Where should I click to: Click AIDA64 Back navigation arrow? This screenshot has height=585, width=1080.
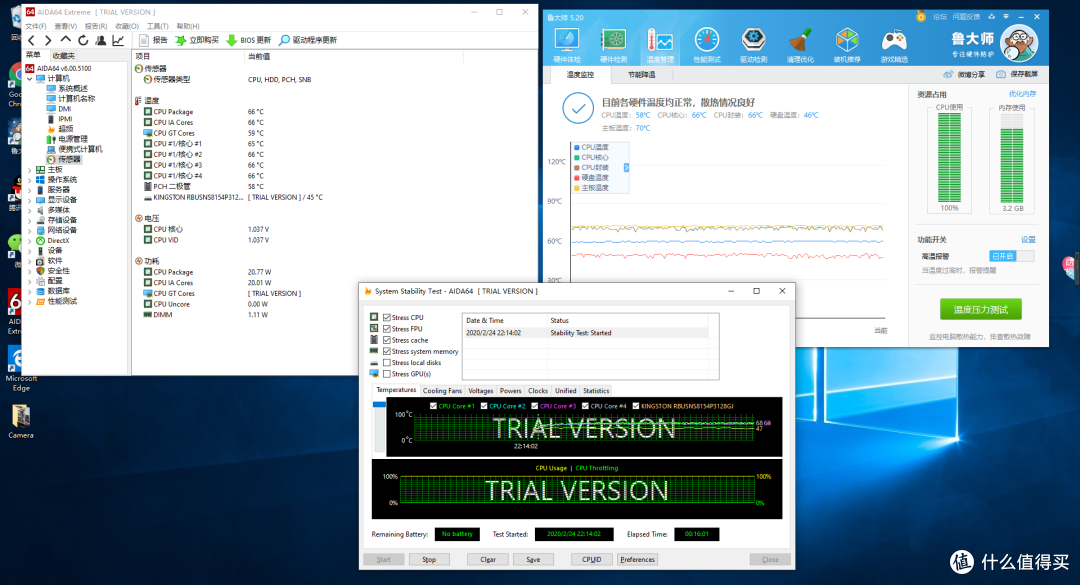(x=32, y=41)
